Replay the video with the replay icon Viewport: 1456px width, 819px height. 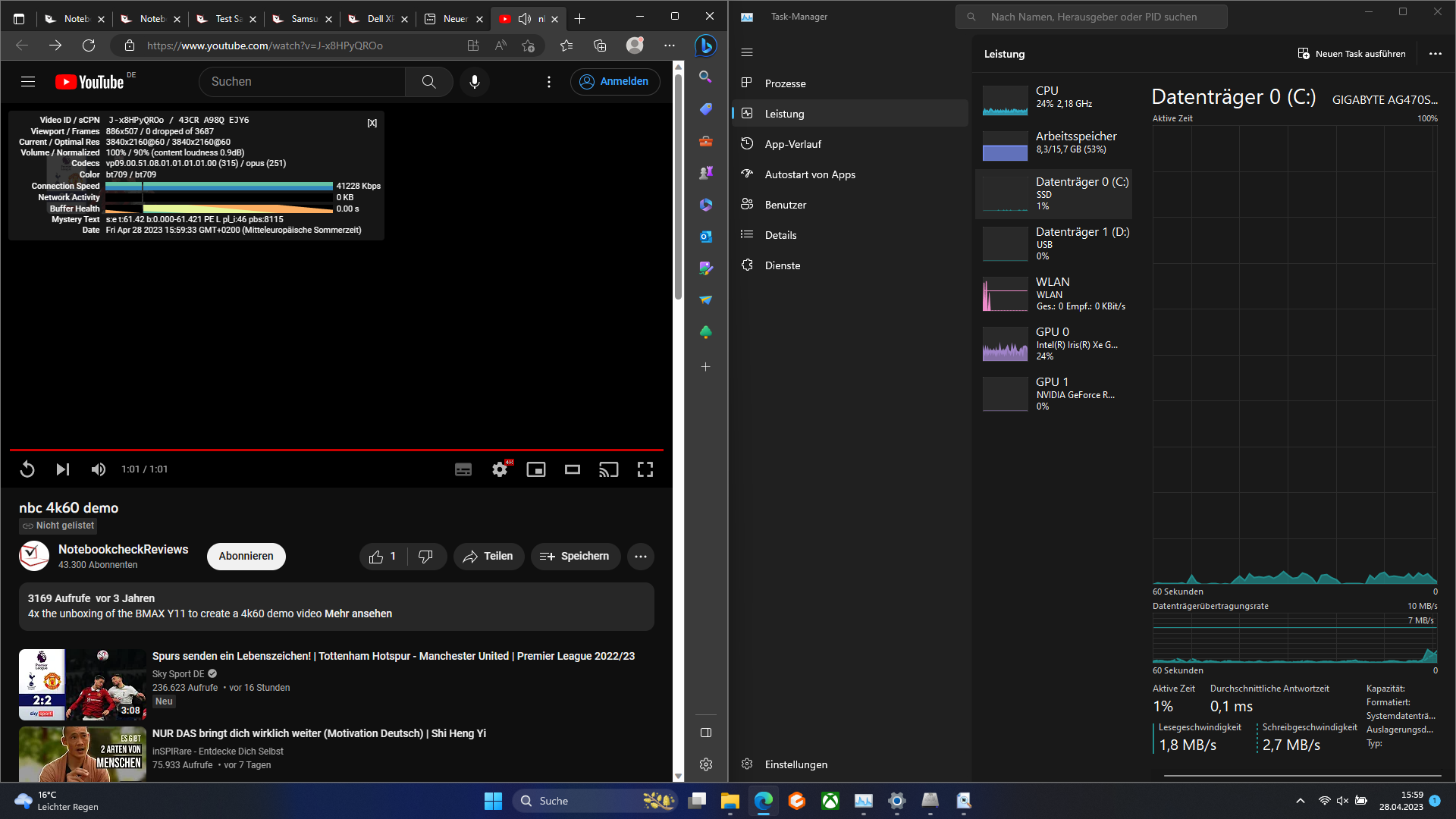coord(27,469)
